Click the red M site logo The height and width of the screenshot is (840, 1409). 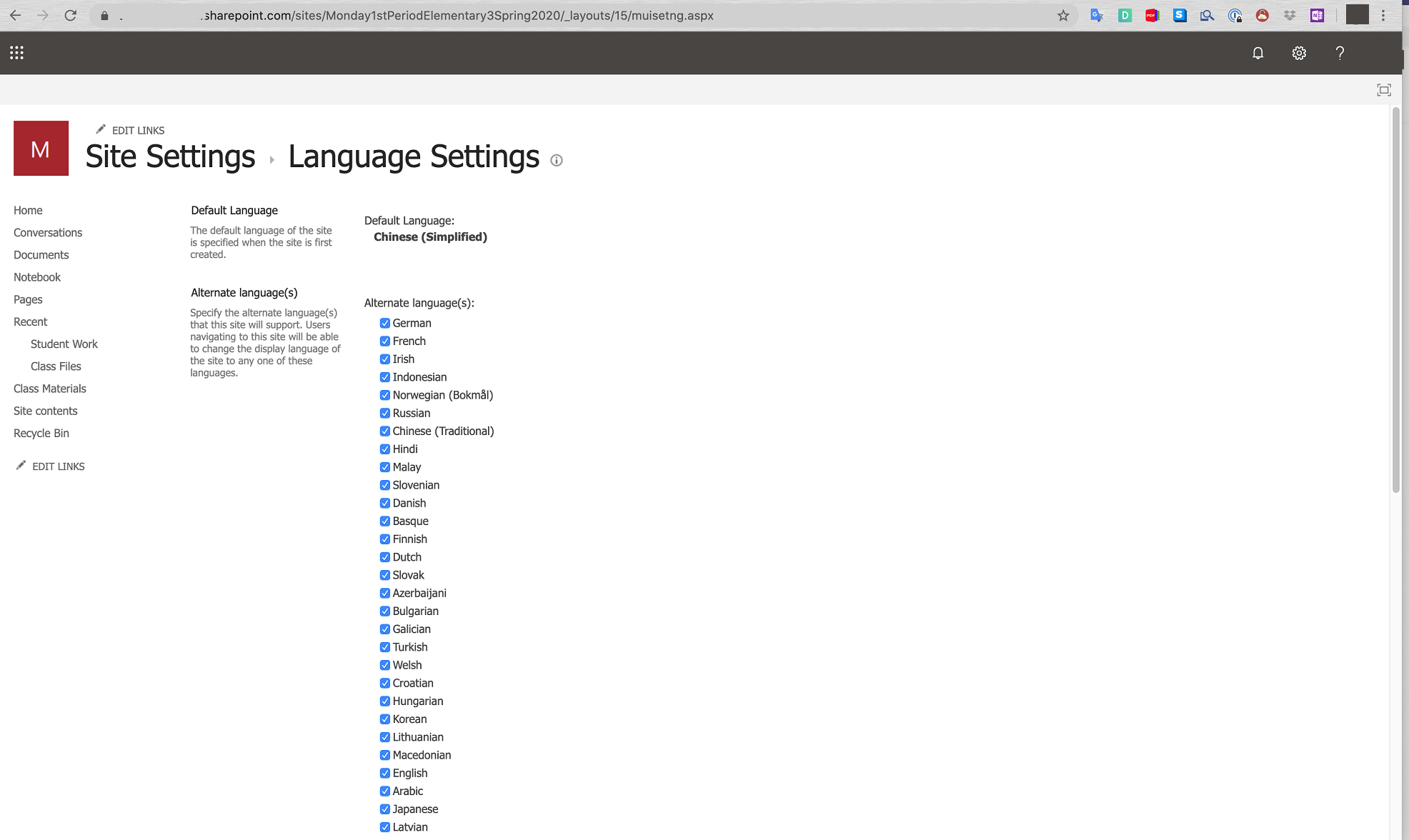[41, 149]
